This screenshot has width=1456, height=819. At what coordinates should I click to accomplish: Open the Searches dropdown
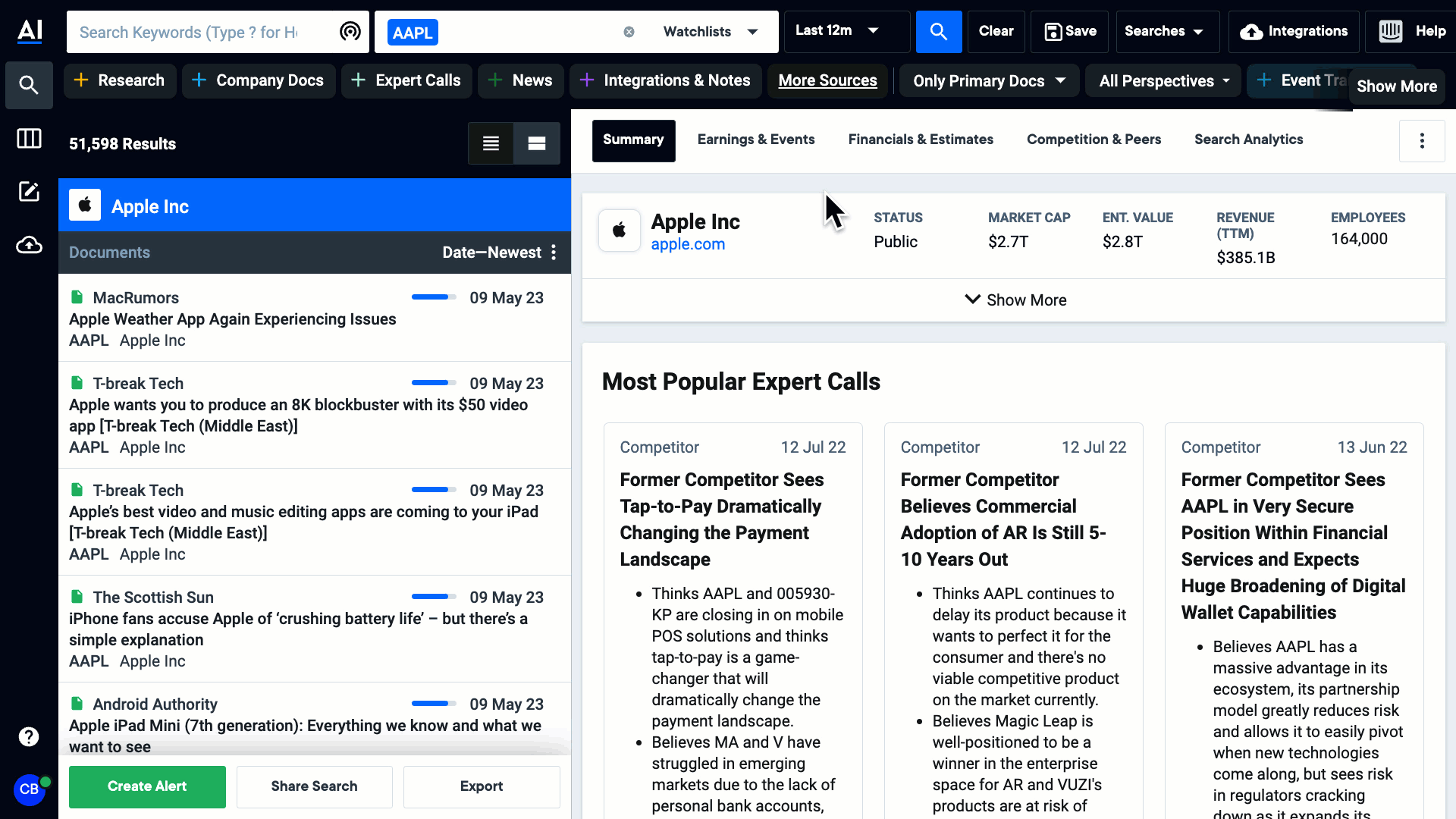click(1167, 31)
